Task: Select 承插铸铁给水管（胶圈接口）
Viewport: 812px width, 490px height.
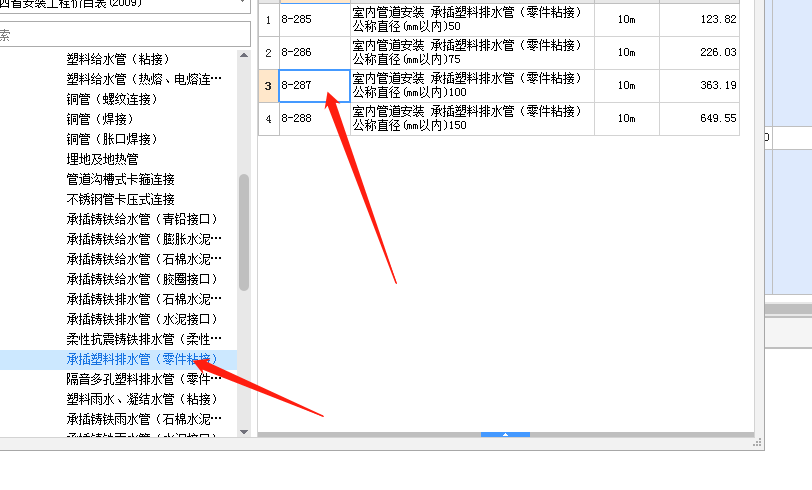Action: coord(142,279)
